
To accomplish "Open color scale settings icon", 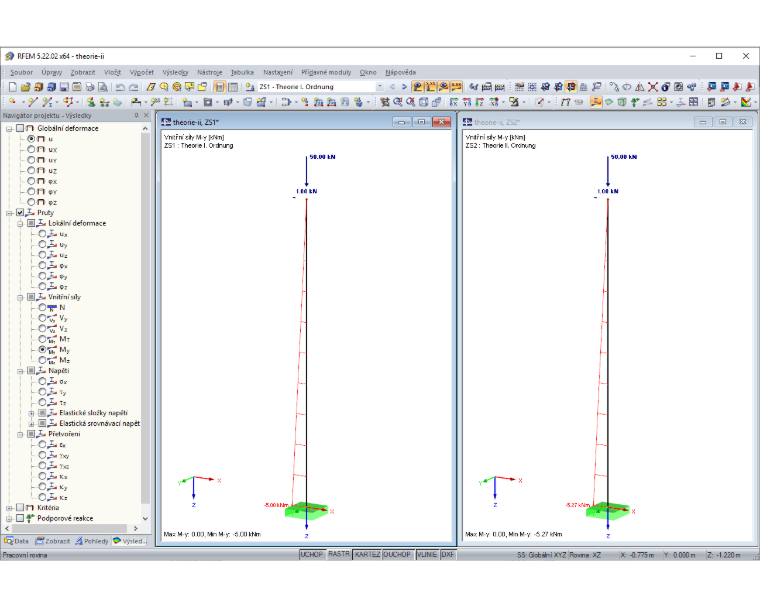I will (746, 102).
